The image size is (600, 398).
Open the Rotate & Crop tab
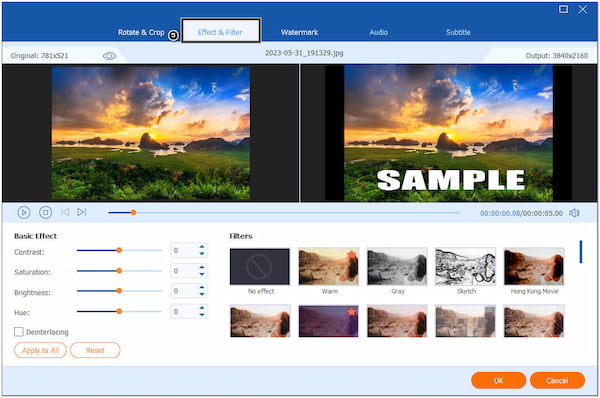(x=141, y=33)
